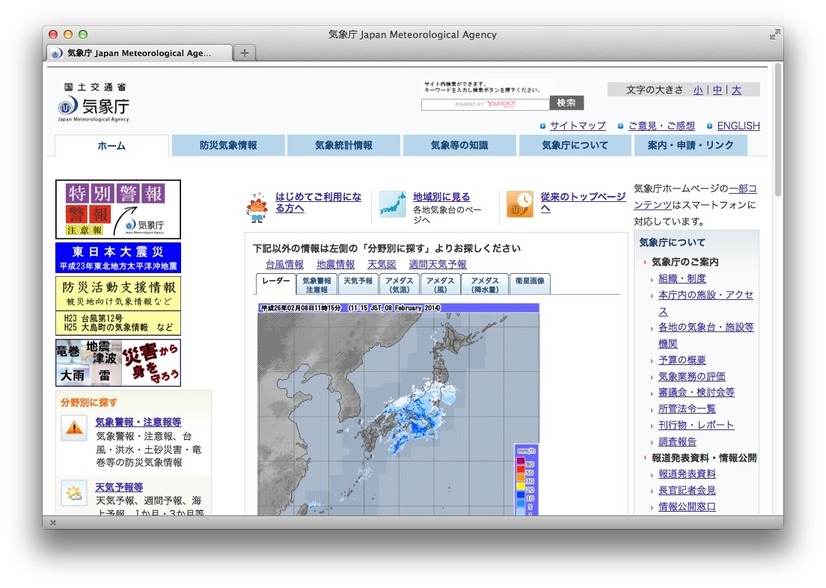The width and height of the screenshot is (826, 588).
Task: Open the 防災活動支援情報 banner
Action: (118, 293)
